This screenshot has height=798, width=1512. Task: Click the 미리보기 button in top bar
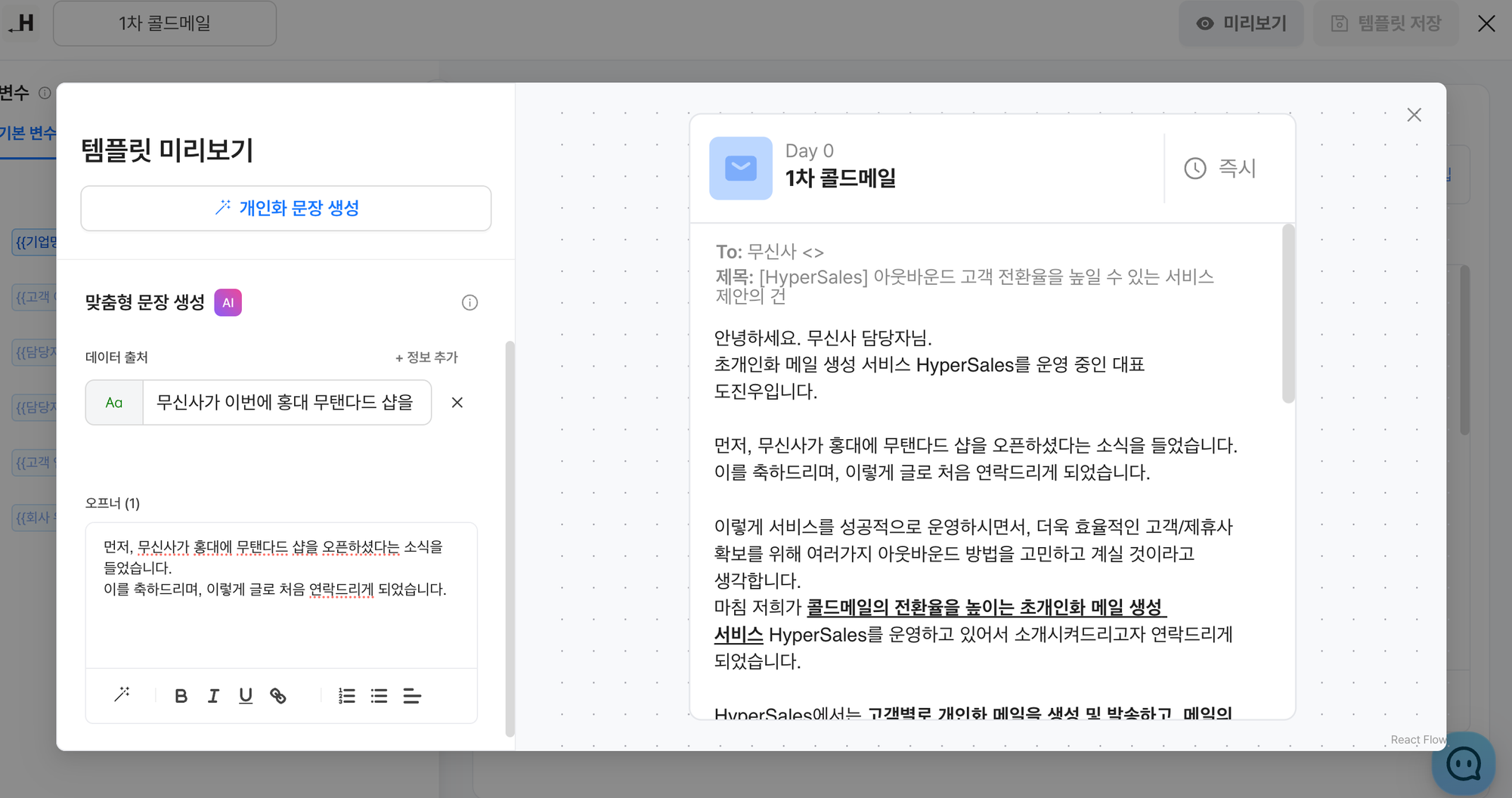1241,23
